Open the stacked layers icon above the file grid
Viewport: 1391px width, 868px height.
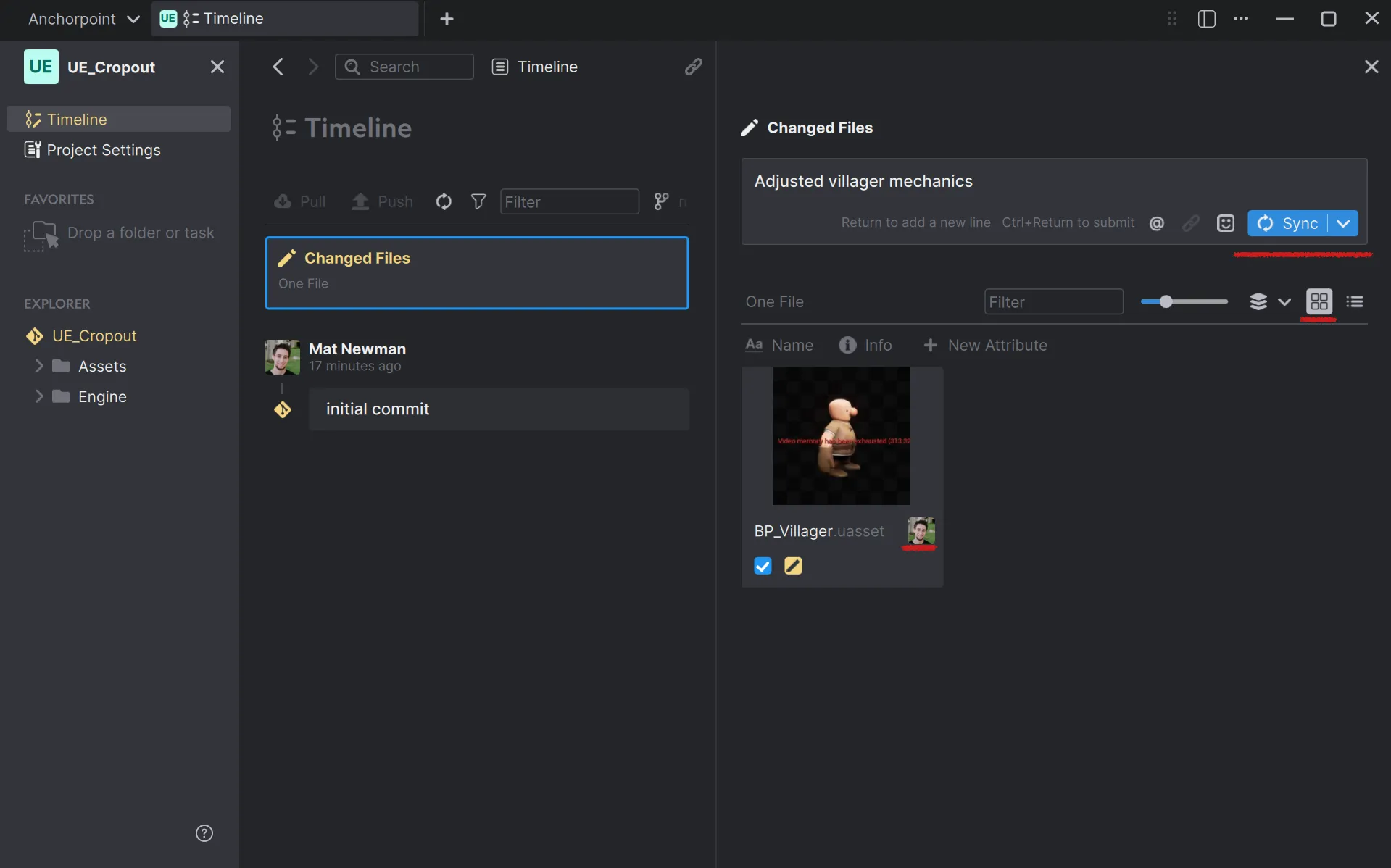pyautogui.click(x=1258, y=301)
